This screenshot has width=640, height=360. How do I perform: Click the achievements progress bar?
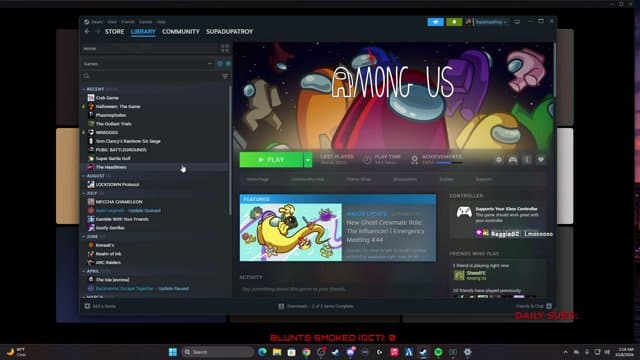[449, 163]
